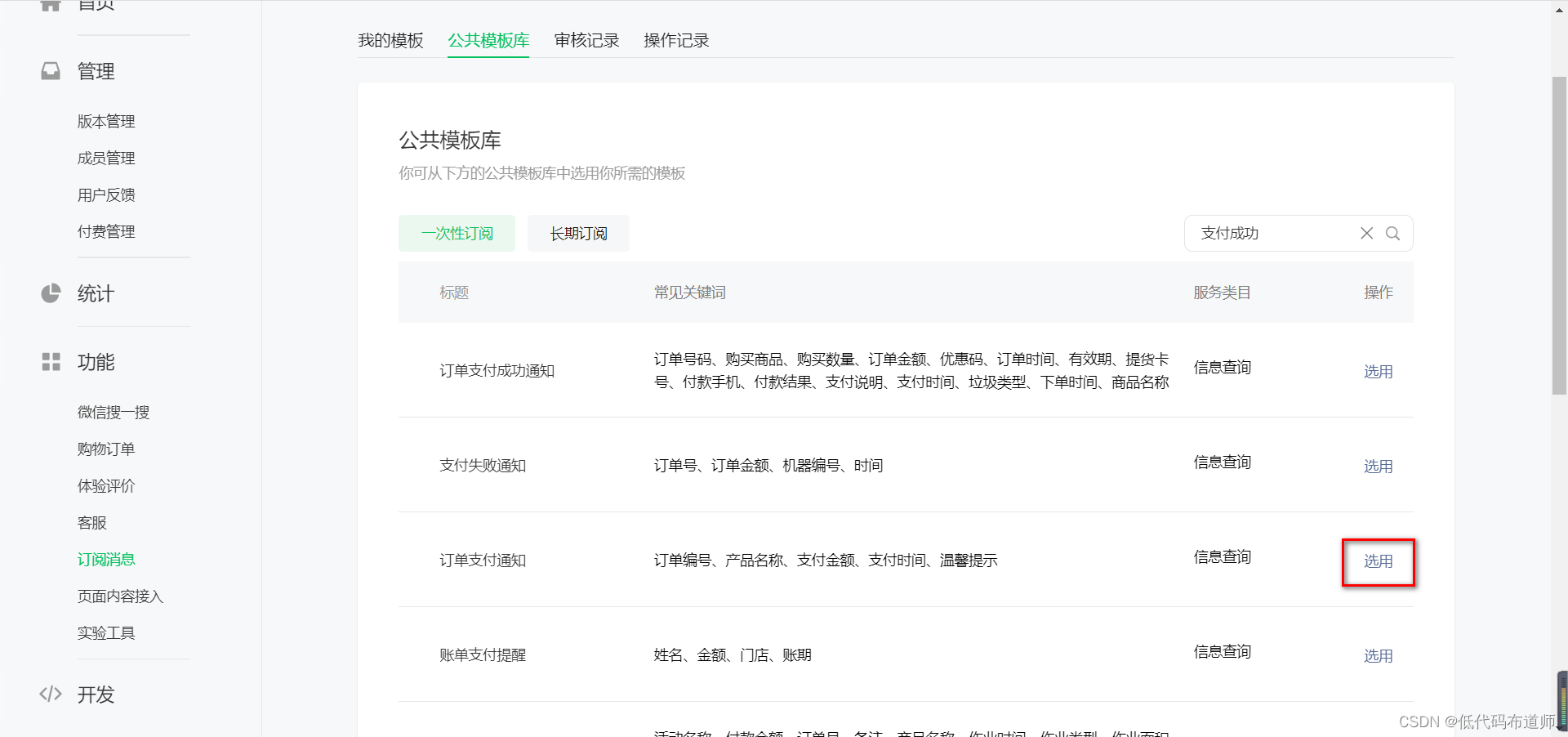Open 购物订单 in the sidebar
Image resolution: width=1568 pixels, height=737 pixels.
pos(106,449)
